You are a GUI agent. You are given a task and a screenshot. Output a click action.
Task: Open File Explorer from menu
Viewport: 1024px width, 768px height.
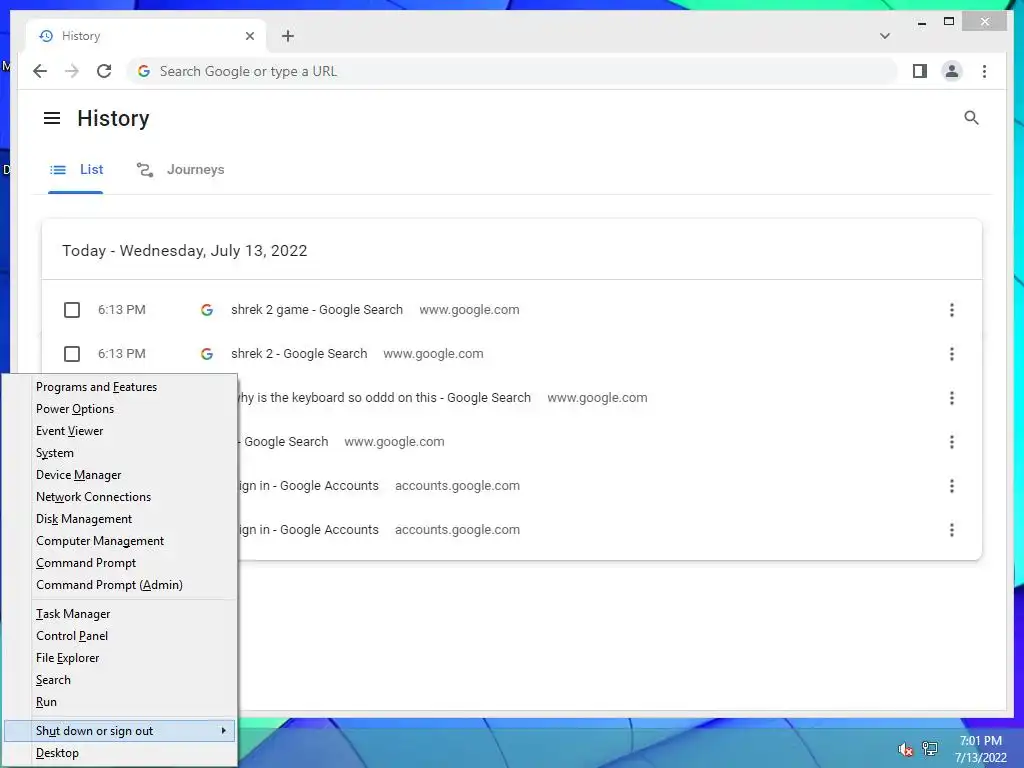(x=120, y=658)
